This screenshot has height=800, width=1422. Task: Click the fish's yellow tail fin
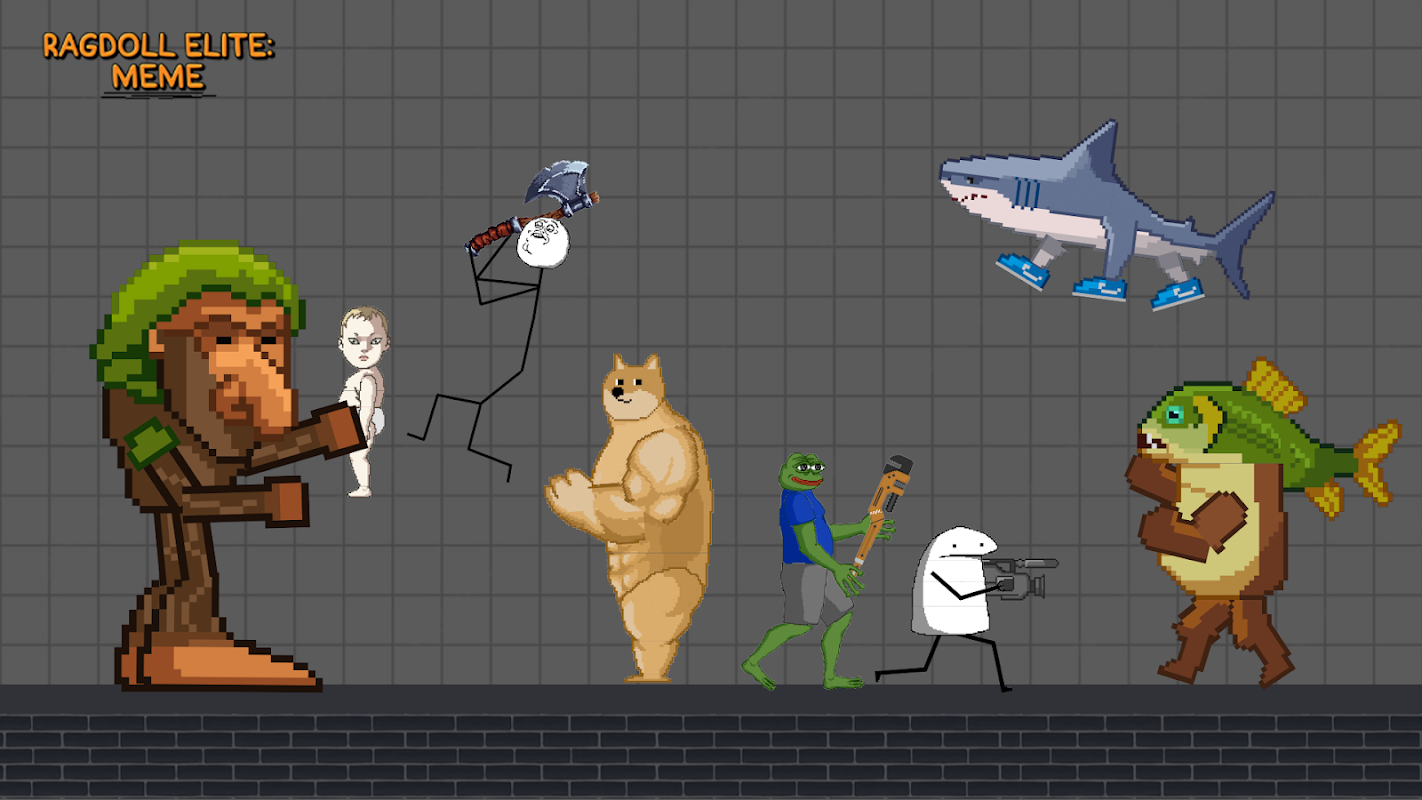(x=1375, y=461)
